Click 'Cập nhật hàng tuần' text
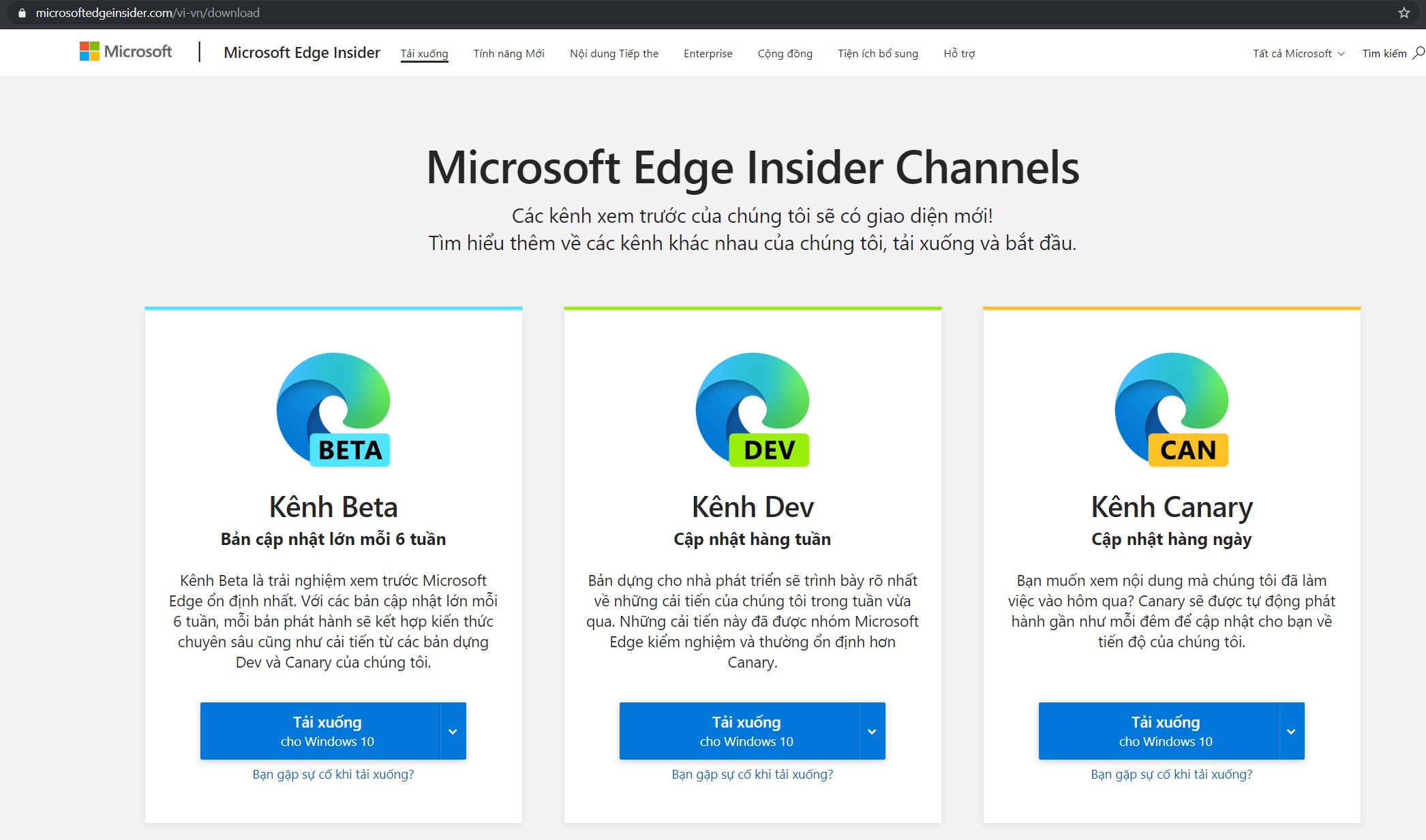 click(753, 539)
